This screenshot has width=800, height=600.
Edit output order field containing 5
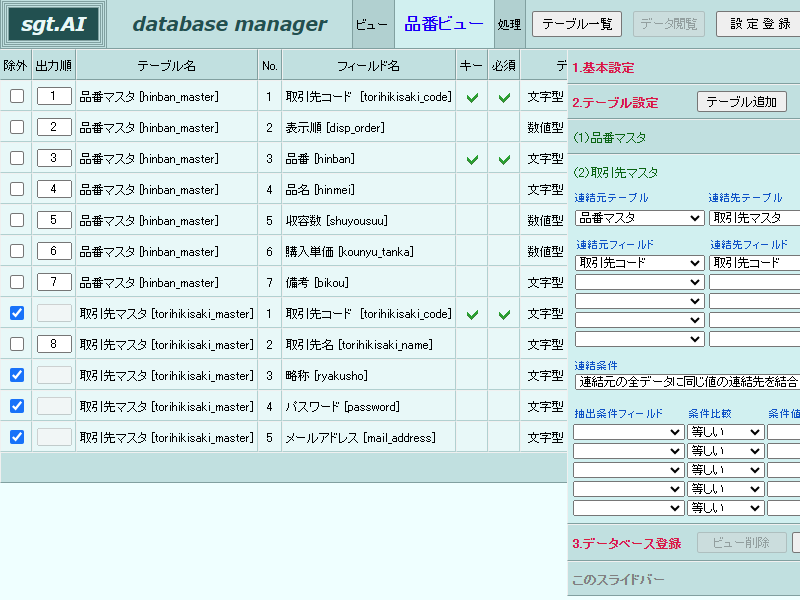pos(54,220)
